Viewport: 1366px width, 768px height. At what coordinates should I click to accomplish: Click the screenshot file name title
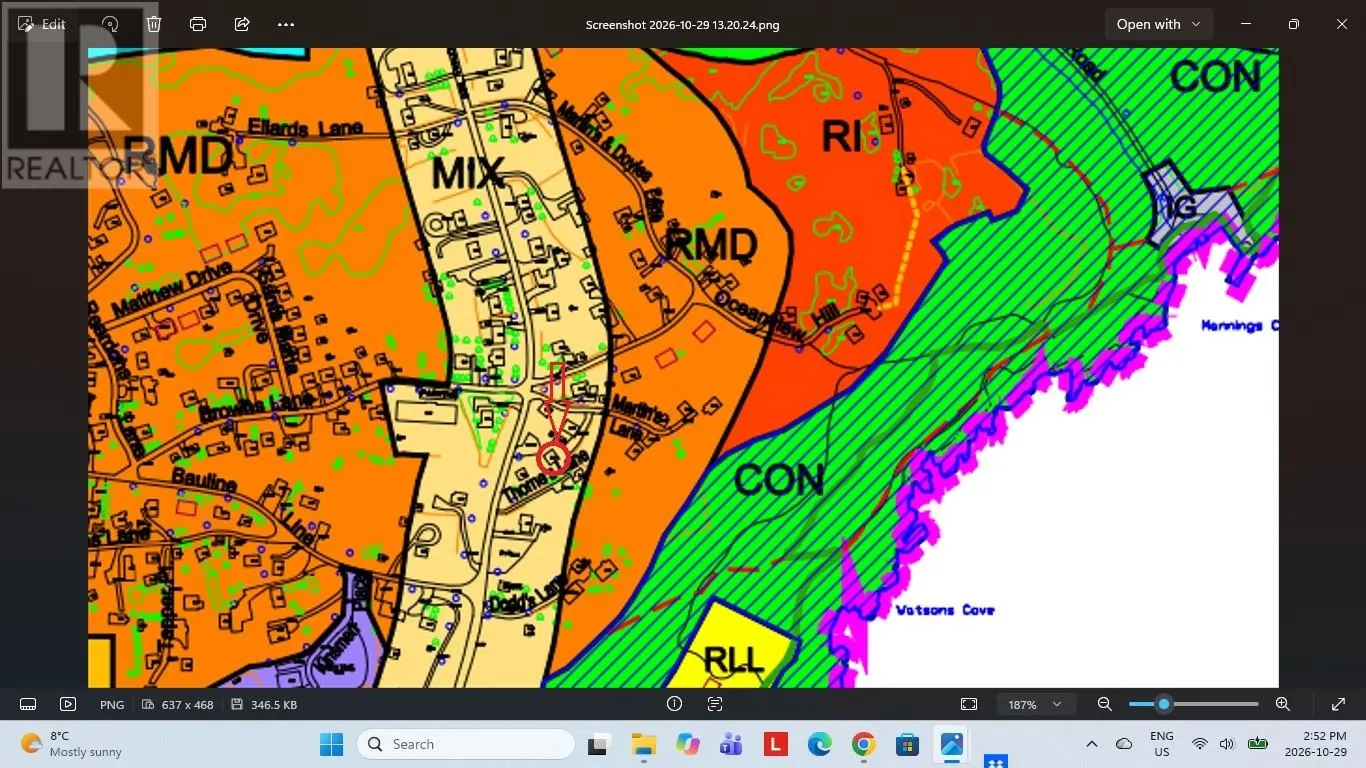683,25
